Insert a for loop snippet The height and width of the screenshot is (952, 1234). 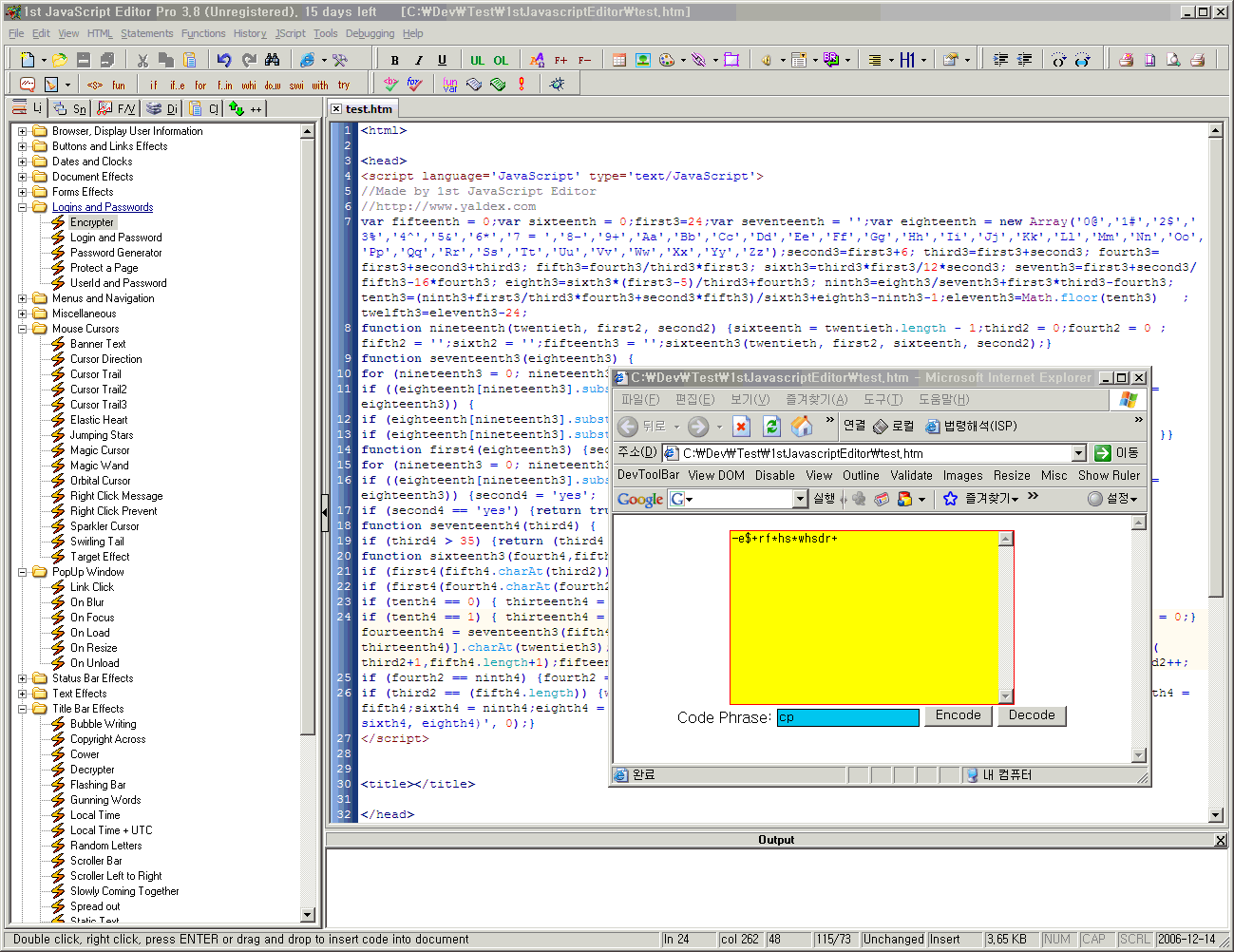pos(200,85)
